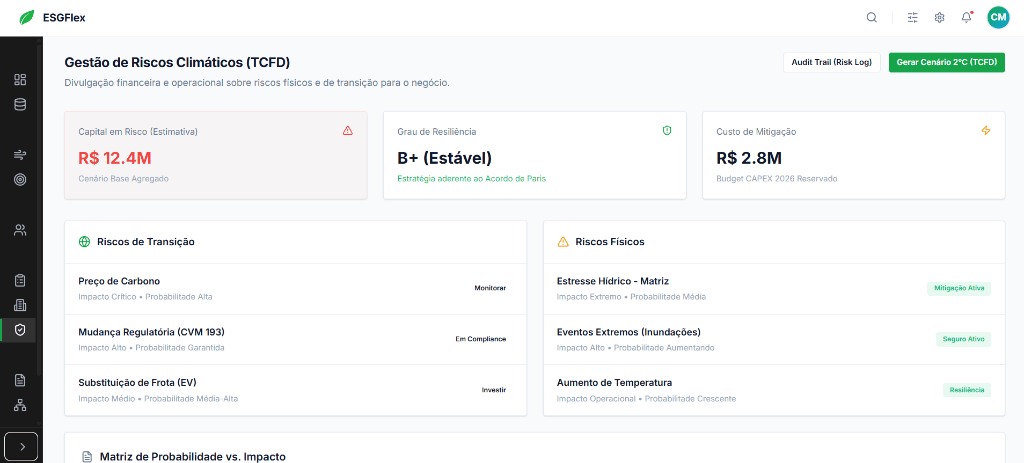
Task: Click the wind icon in sidebar
Action: [x=20, y=155]
